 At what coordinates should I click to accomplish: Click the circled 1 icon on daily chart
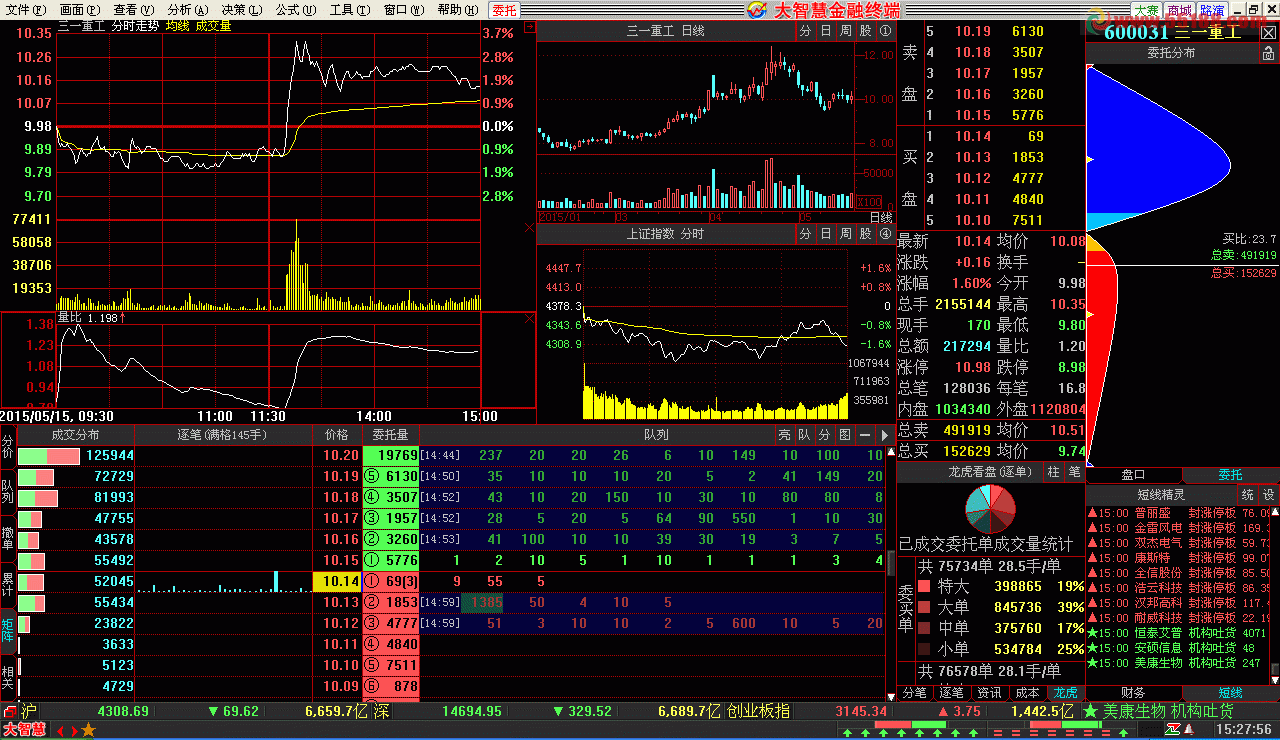point(885,31)
